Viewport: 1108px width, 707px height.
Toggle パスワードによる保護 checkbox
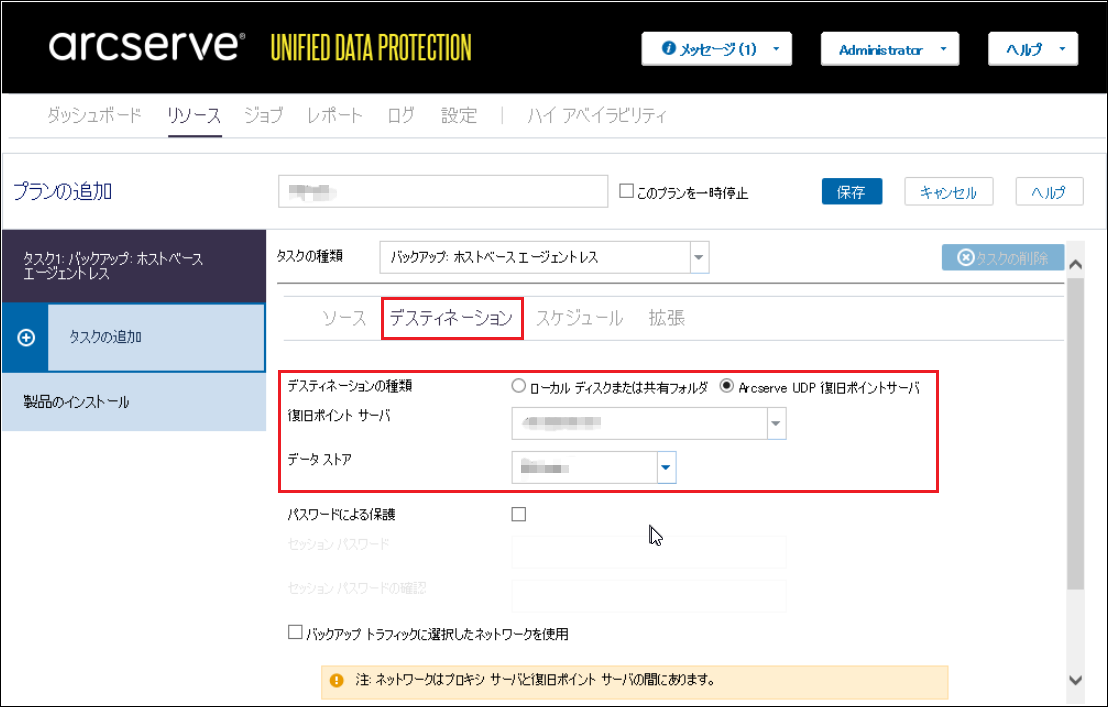(x=519, y=514)
